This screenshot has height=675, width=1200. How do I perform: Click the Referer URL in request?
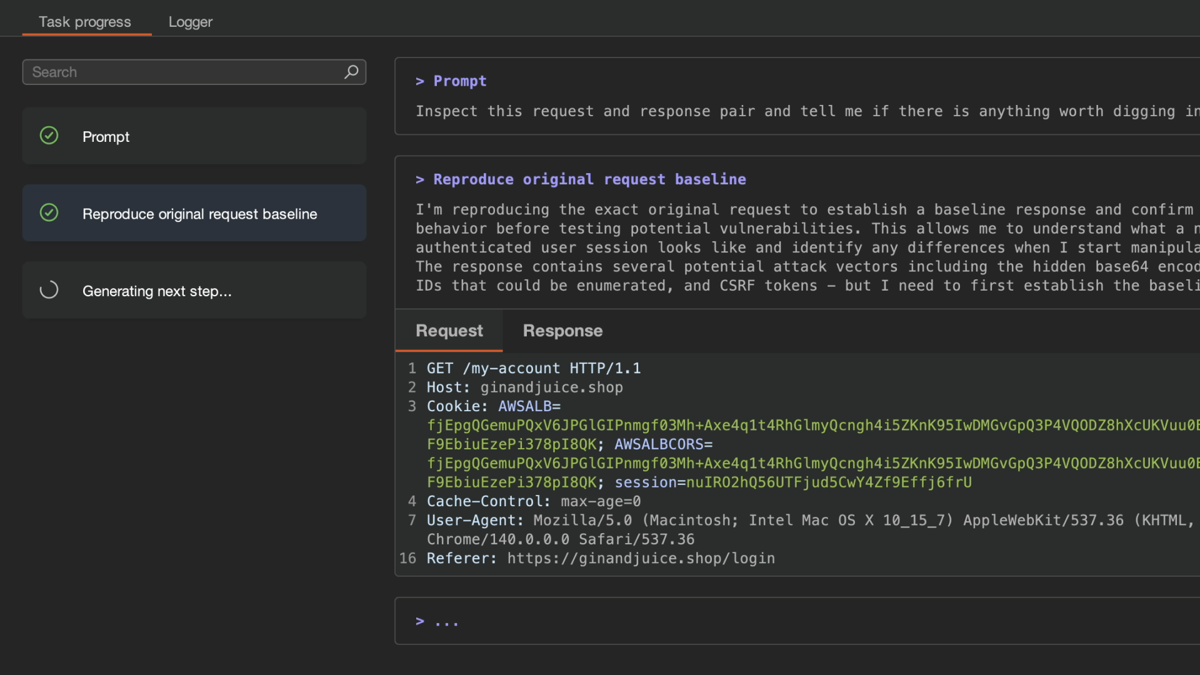[x=640, y=558]
